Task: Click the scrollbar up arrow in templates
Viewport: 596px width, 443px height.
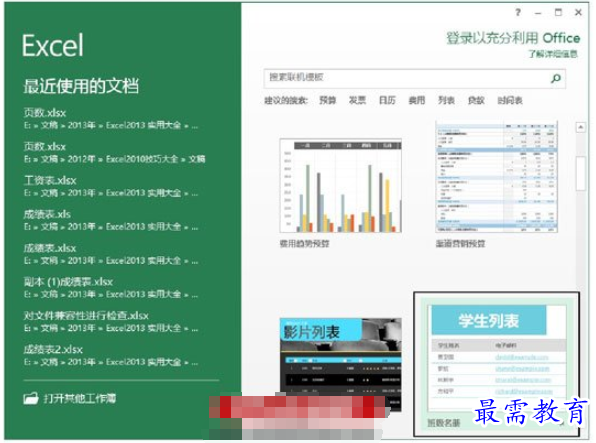Action: coord(580,127)
